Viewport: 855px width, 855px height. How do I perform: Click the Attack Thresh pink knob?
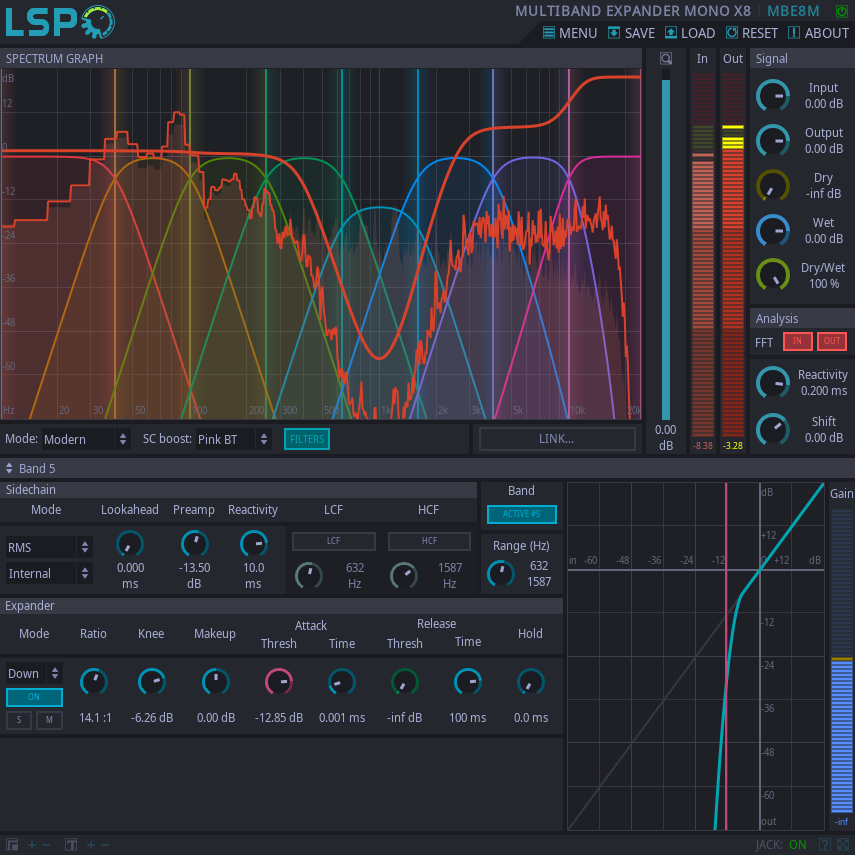(x=279, y=682)
